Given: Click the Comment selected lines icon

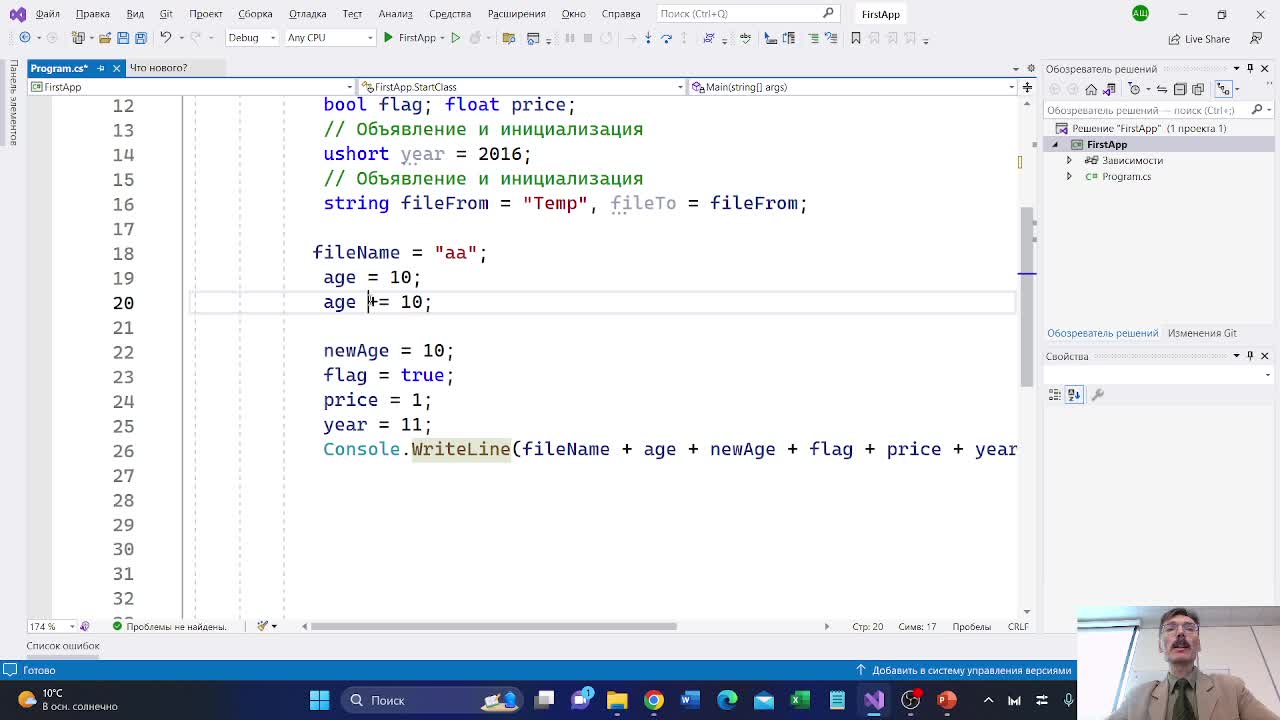Looking at the screenshot, I should (x=813, y=38).
